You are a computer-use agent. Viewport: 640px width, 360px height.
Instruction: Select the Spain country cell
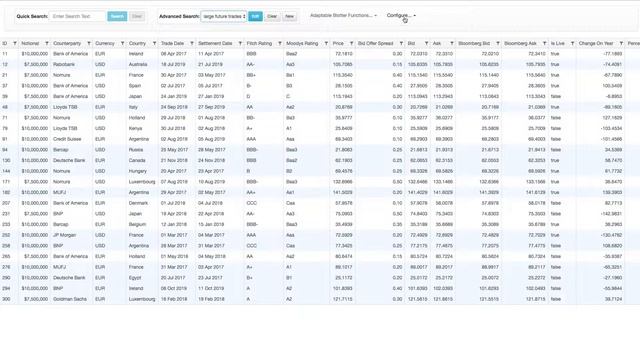tap(142, 86)
